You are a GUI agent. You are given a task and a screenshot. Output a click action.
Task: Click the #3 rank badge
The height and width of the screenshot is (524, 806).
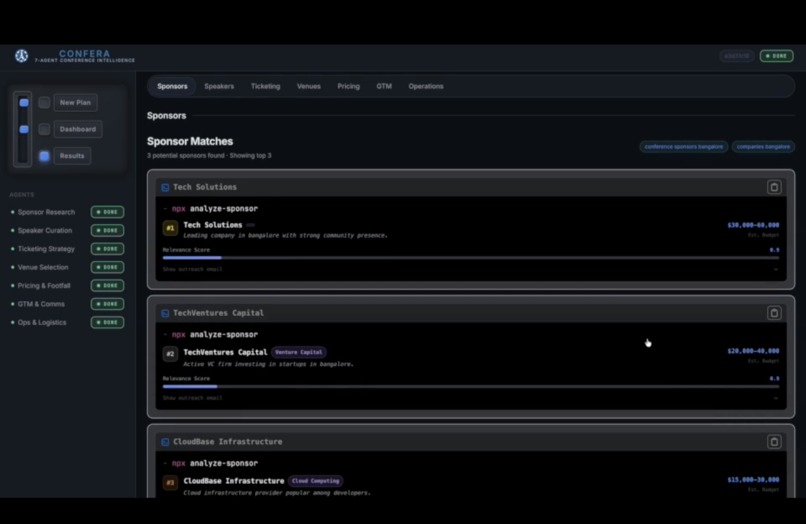(170, 482)
